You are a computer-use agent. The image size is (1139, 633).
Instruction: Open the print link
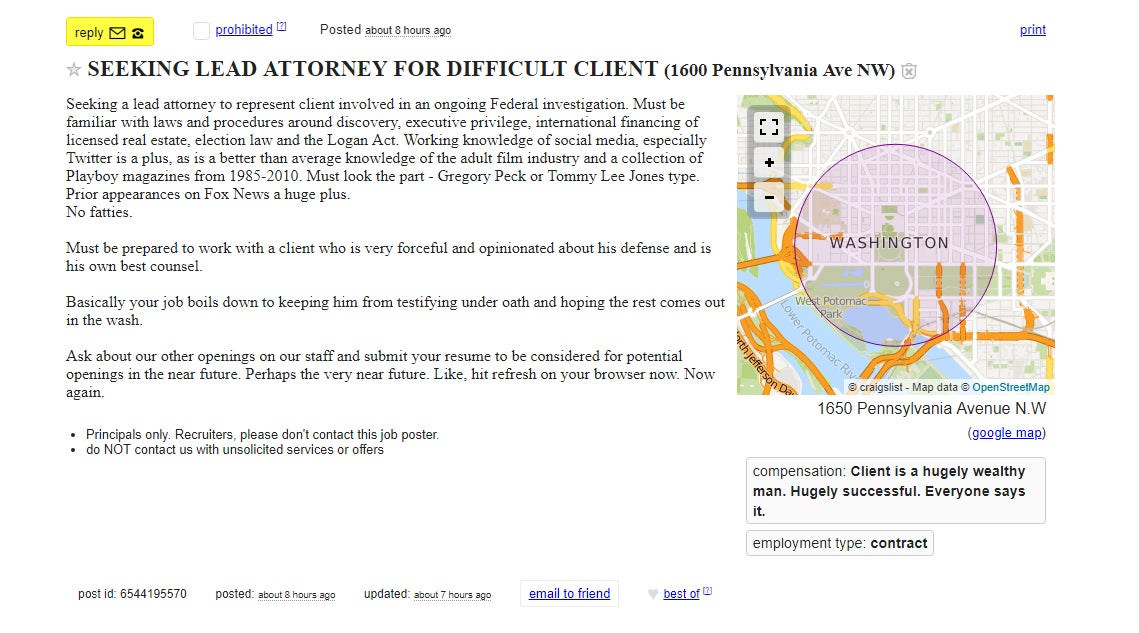coord(1032,30)
